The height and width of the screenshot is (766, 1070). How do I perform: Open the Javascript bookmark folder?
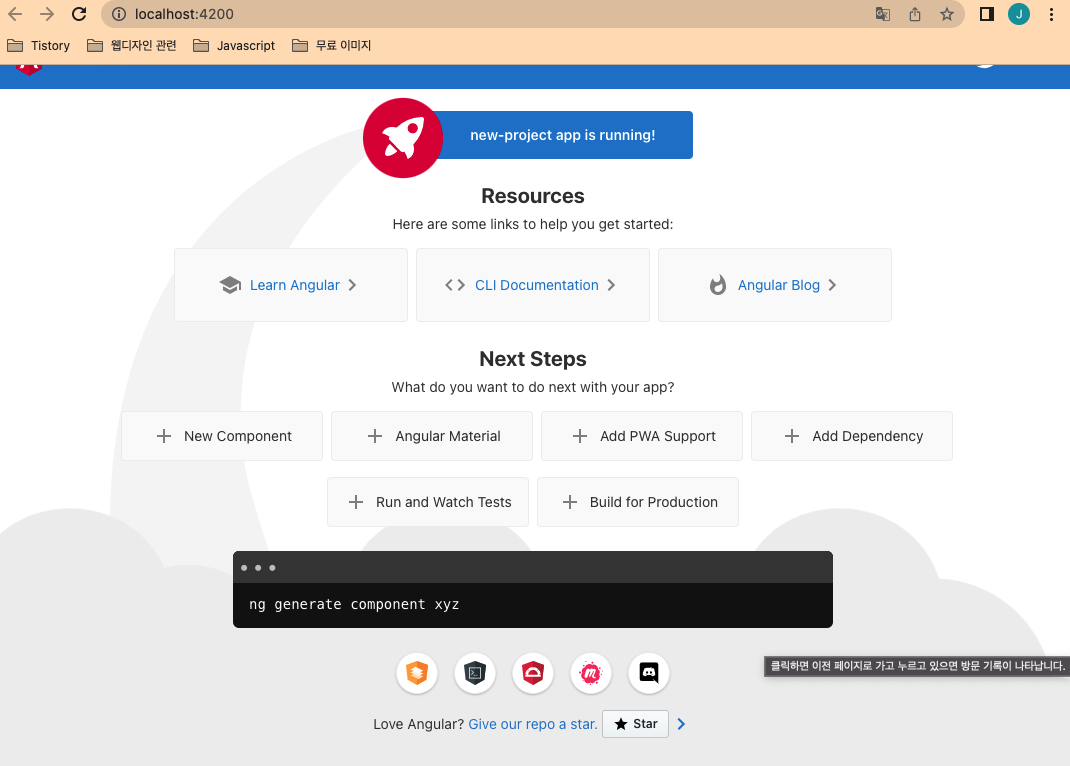[x=234, y=46]
